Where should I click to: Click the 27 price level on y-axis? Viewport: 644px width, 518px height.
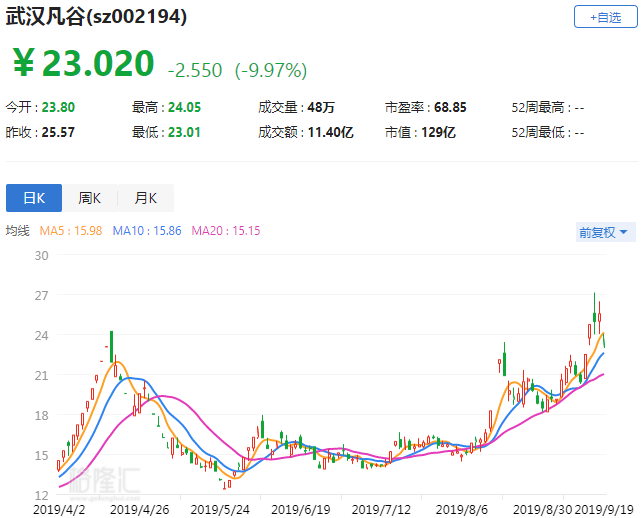click(41, 296)
